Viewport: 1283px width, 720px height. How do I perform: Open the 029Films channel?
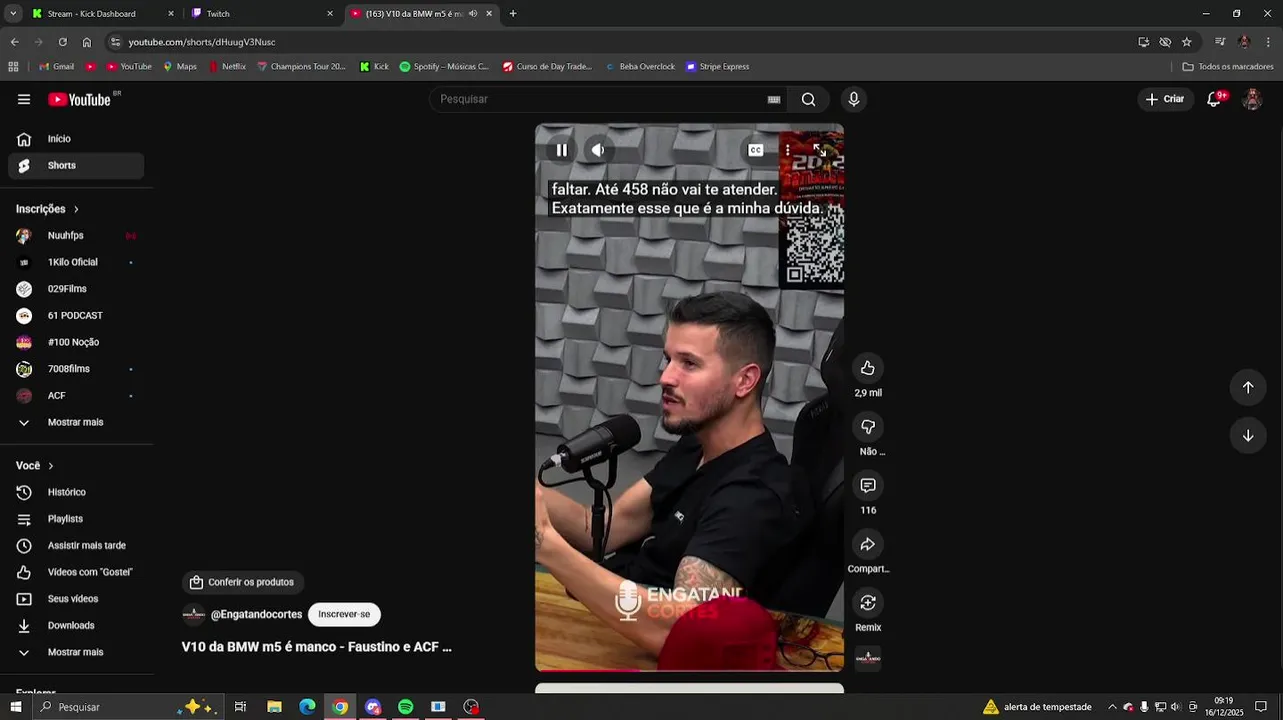(x=76, y=289)
